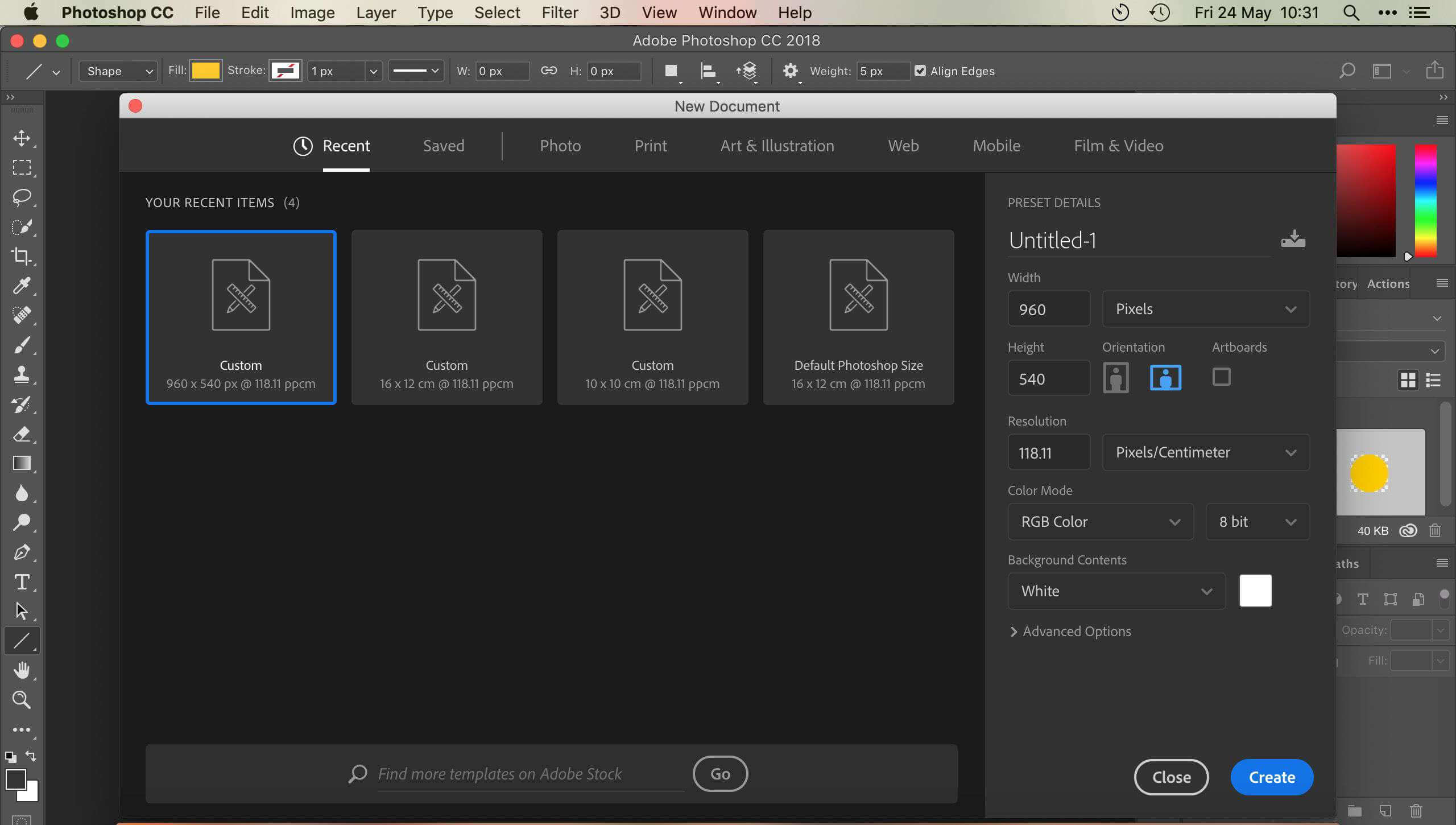Select the Rectangular Marquee tool
The width and height of the screenshot is (1456, 825).
[x=22, y=167]
